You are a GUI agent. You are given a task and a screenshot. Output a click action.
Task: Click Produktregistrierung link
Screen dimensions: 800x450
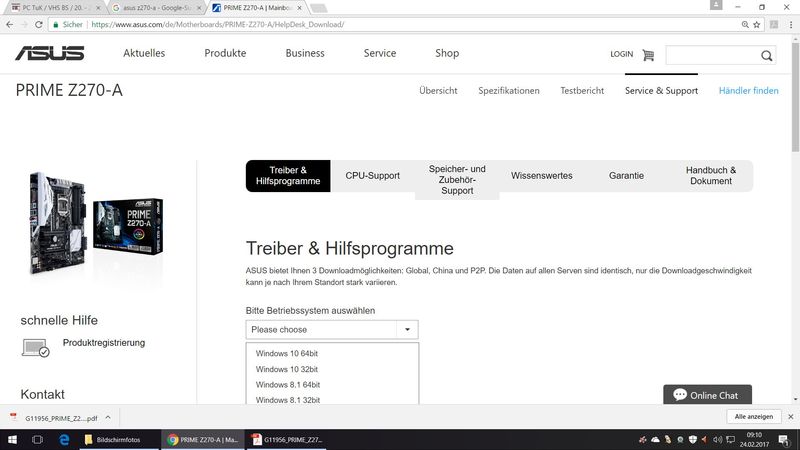point(104,343)
